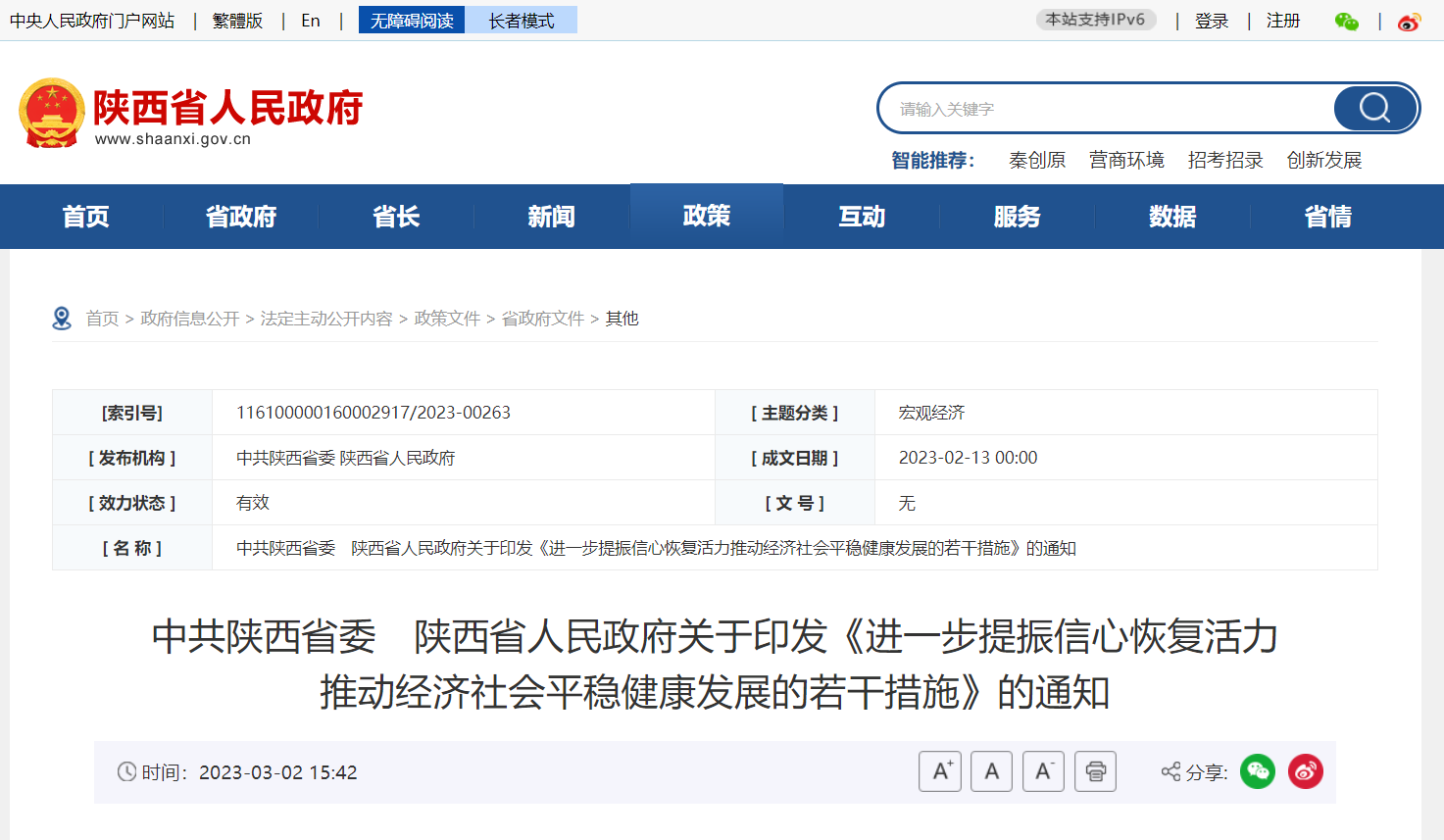
Task: Click date value 2023-02-13 00:00
Action: [969, 458]
